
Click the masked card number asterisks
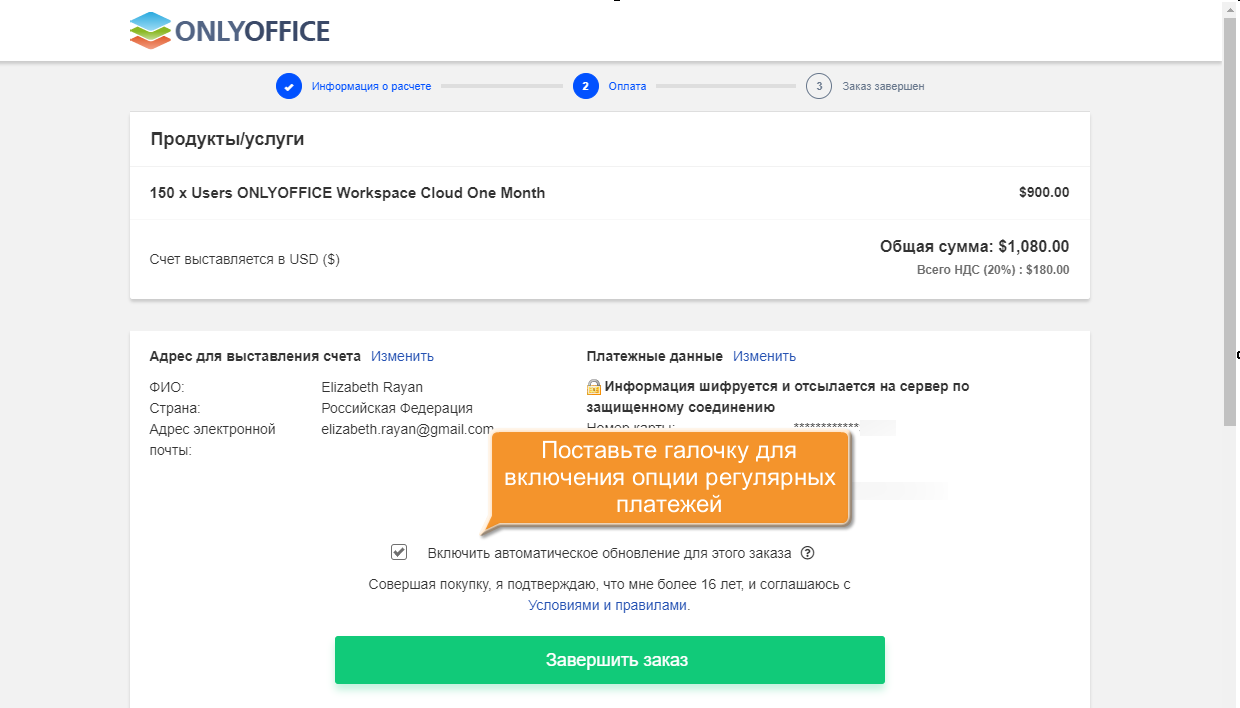(x=826, y=428)
